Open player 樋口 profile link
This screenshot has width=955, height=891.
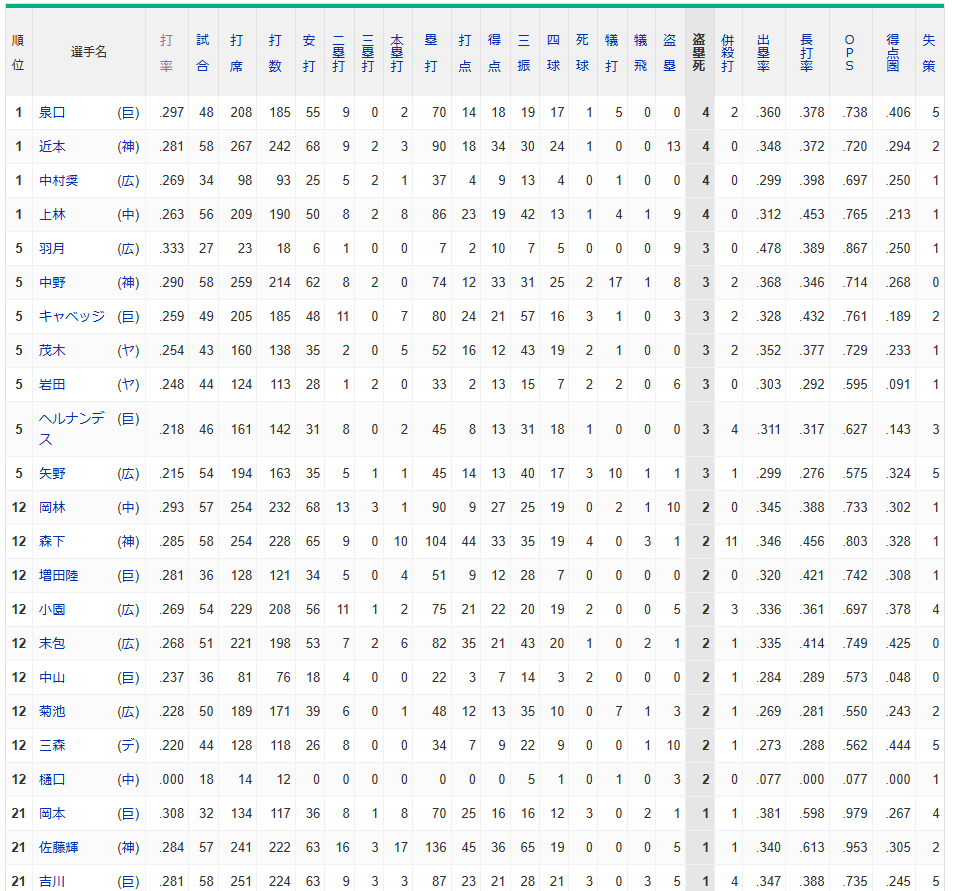click(x=52, y=780)
